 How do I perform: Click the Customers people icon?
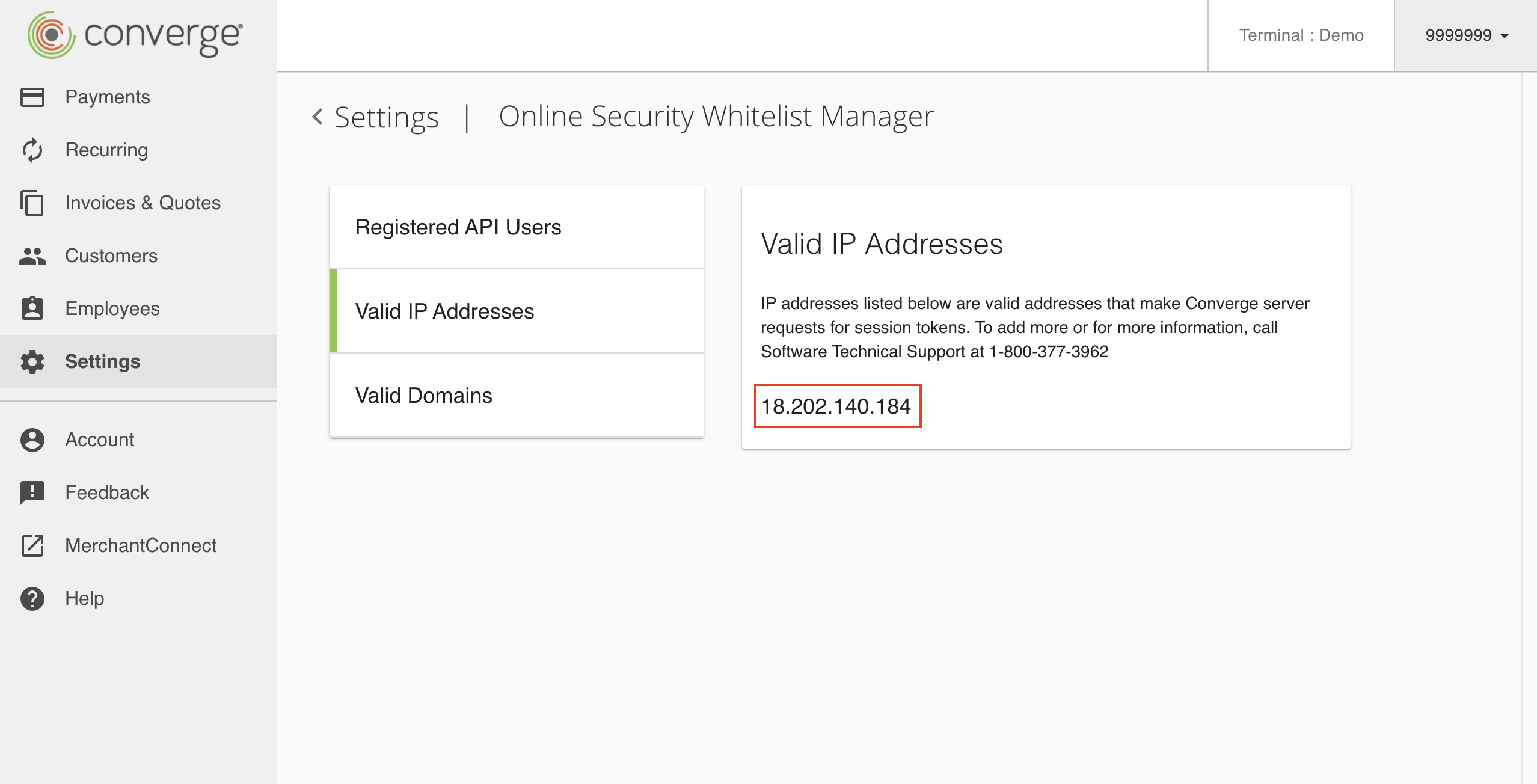[32, 256]
